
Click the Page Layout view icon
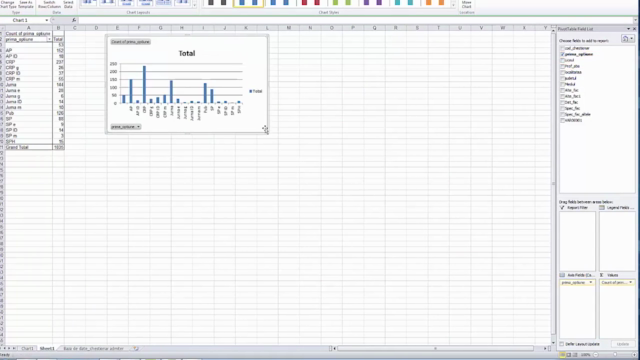tap(569, 355)
